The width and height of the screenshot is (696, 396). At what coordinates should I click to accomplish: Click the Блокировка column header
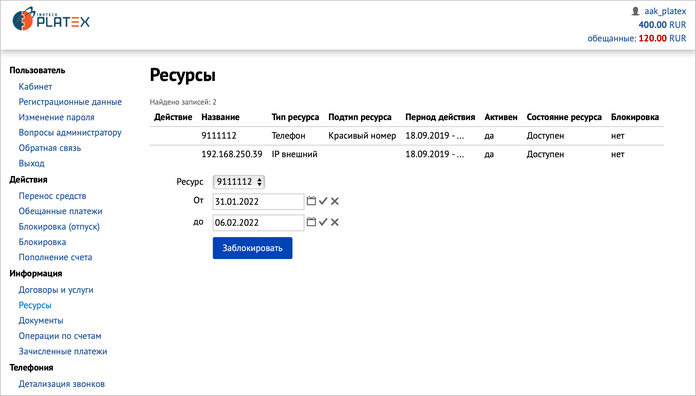pyautogui.click(x=635, y=117)
